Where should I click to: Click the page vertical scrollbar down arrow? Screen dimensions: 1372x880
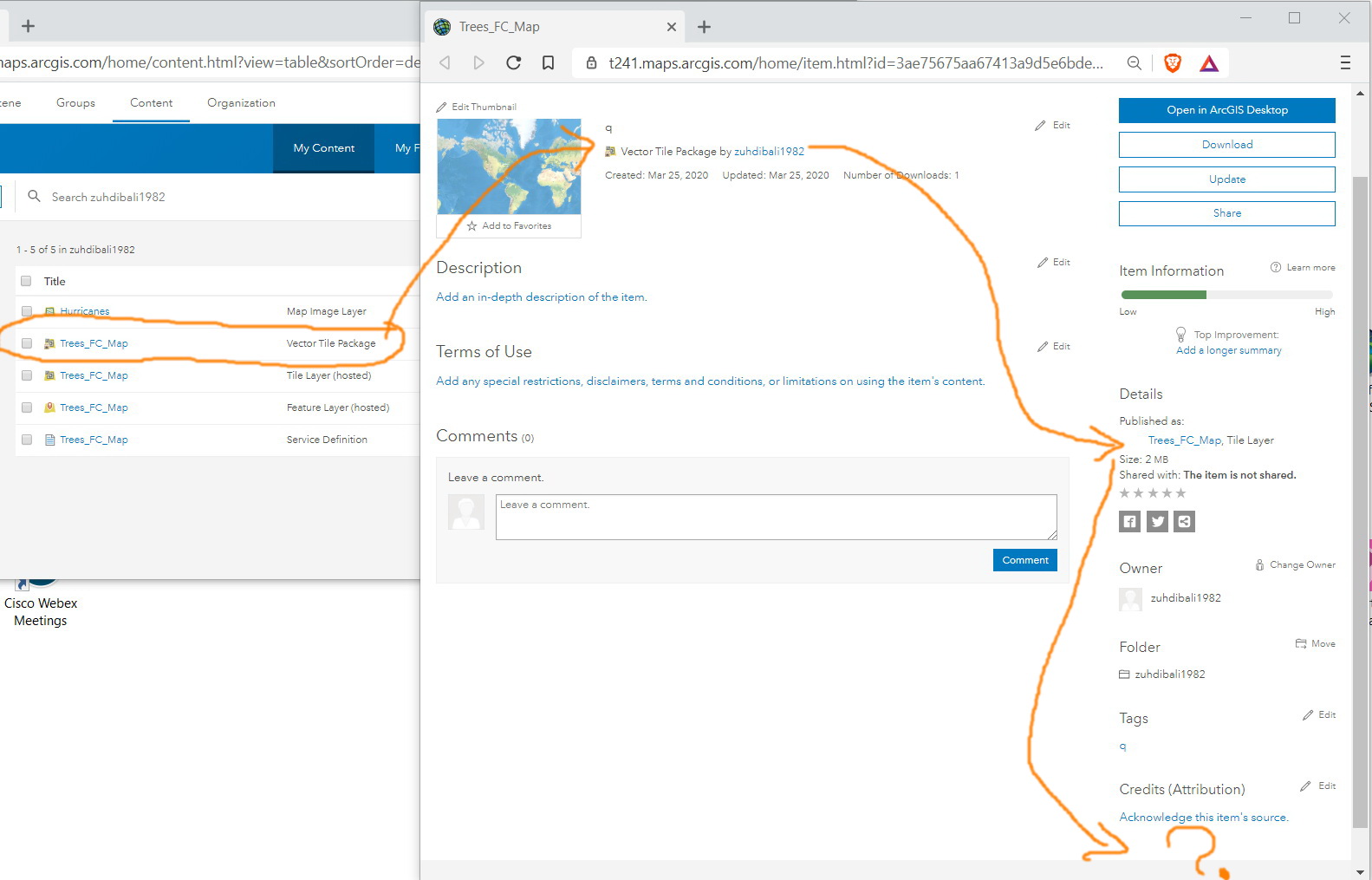click(1360, 871)
